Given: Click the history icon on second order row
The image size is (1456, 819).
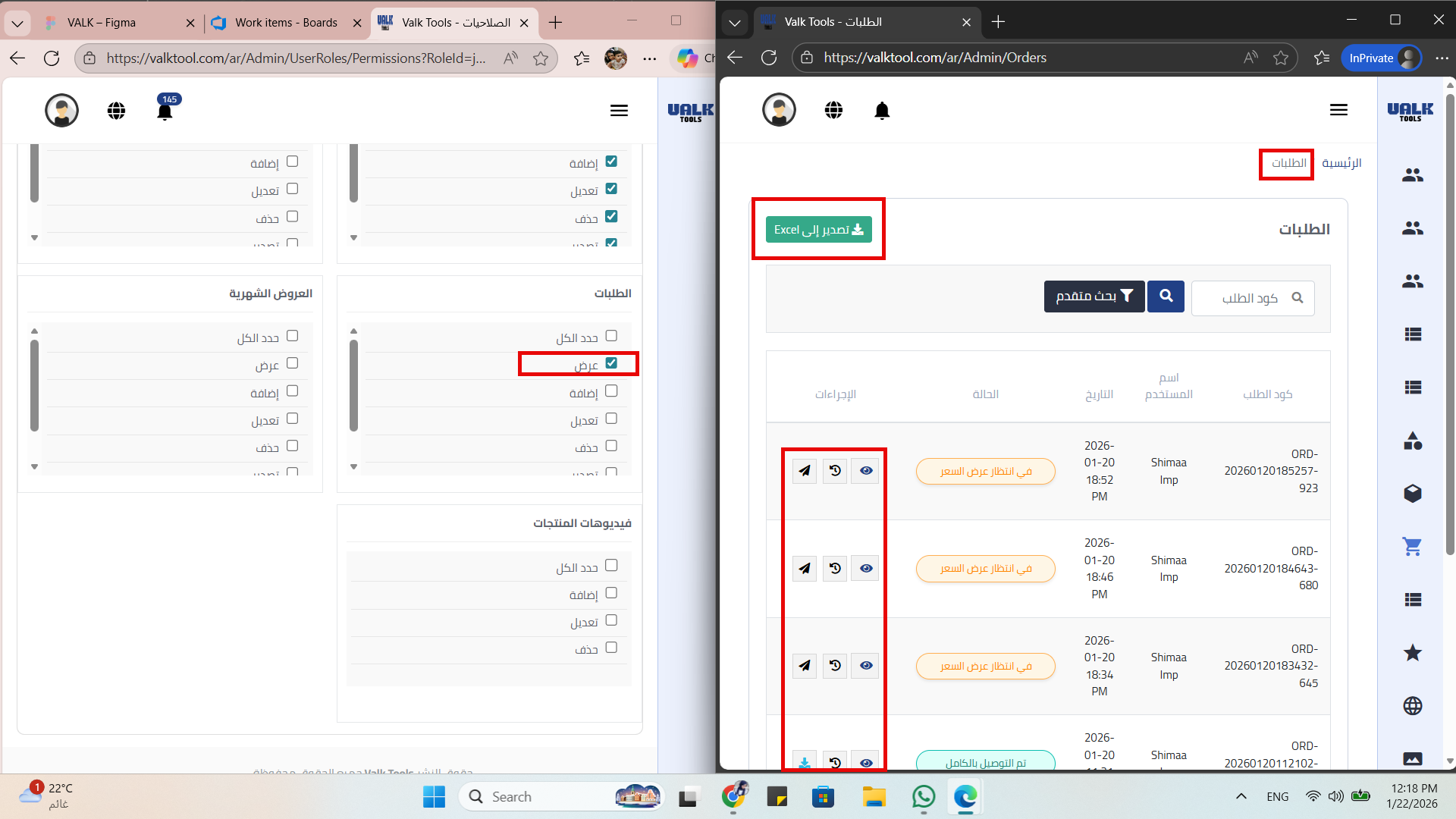Looking at the screenshot, I should click(835, 568).
